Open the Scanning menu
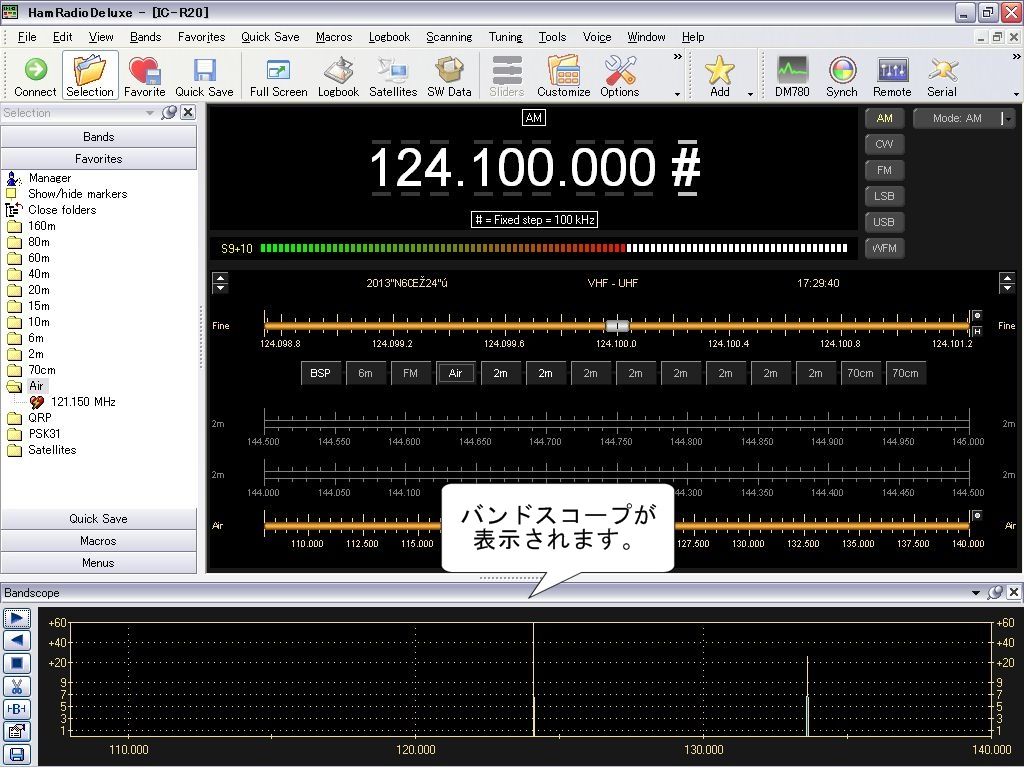1024x768 pixels. click(x=449, y=37)
